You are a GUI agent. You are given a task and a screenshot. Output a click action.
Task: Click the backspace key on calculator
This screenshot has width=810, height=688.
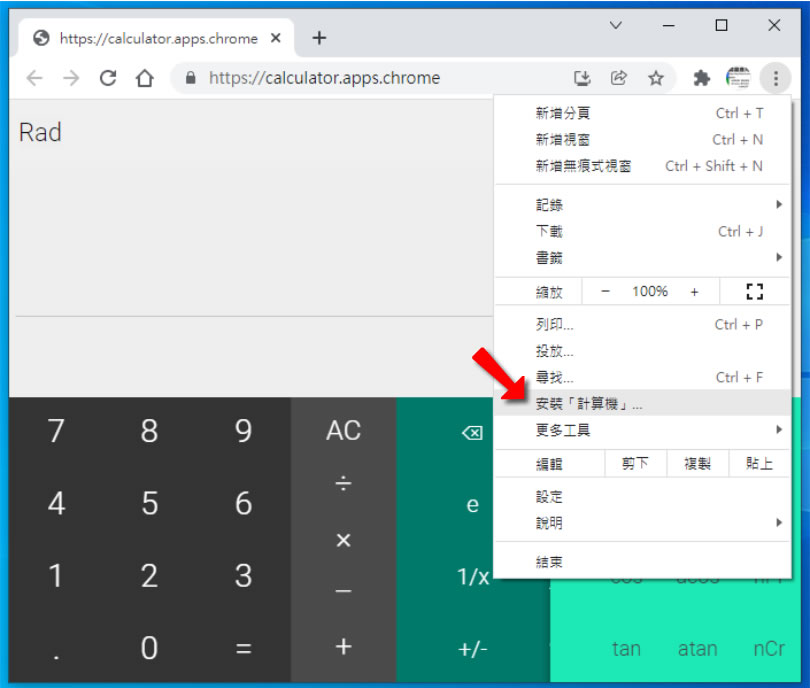(x=472, y=432)
